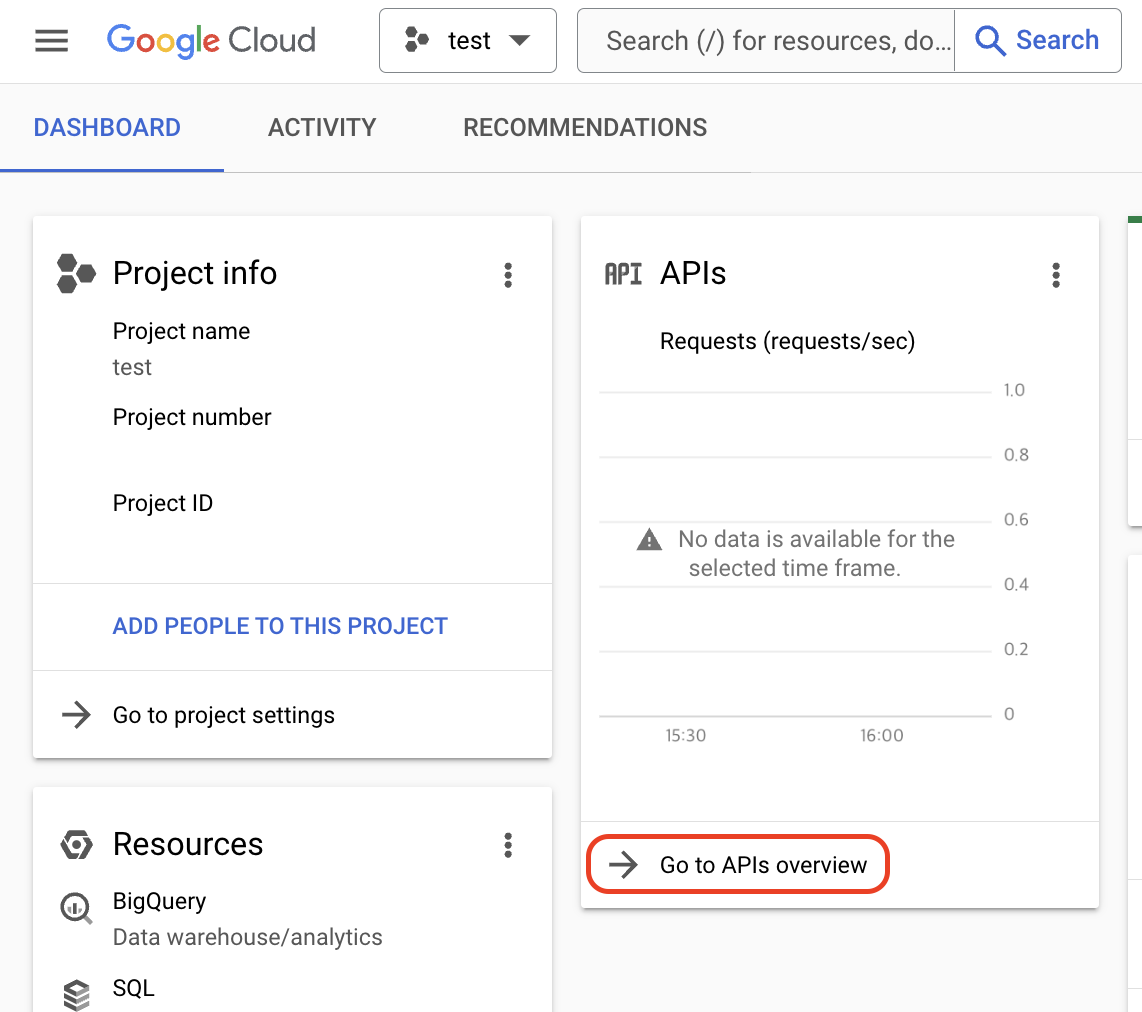Open BigQuery resource
The width and height of the screenshot is (1142, 1012).
point(160,901)
